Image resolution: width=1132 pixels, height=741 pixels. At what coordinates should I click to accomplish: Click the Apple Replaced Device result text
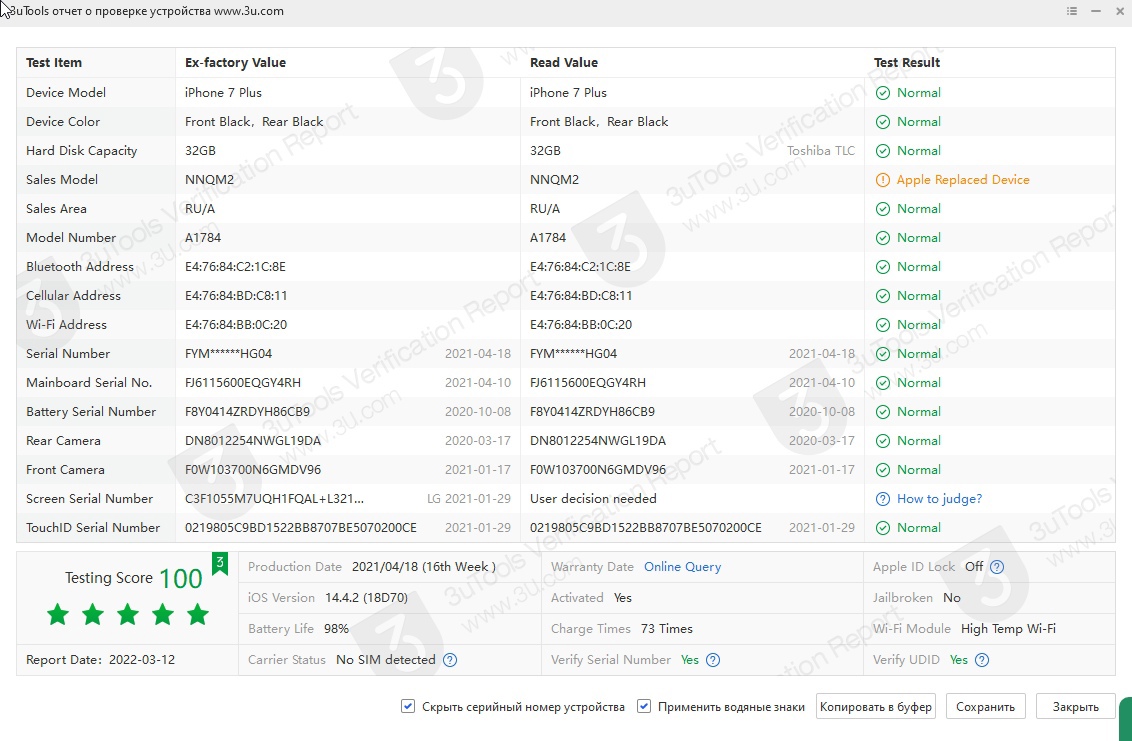[963, 180]
